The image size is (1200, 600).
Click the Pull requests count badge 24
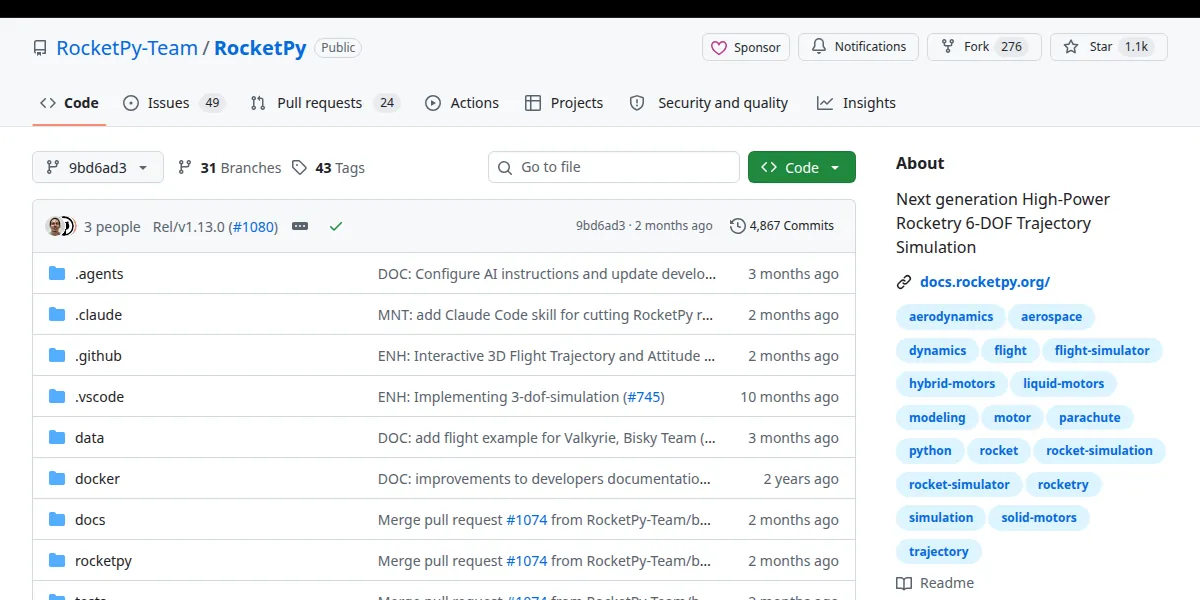click(386, 103)
